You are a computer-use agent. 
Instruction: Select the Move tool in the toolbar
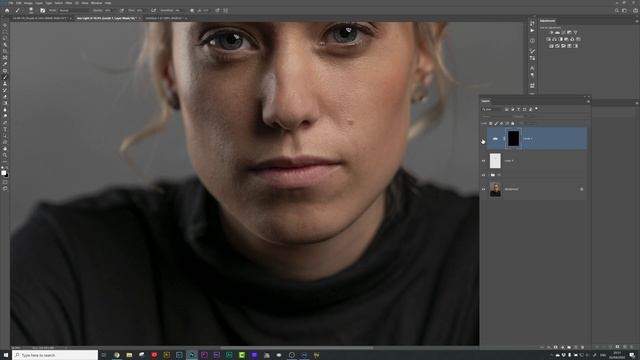[5, 25]
